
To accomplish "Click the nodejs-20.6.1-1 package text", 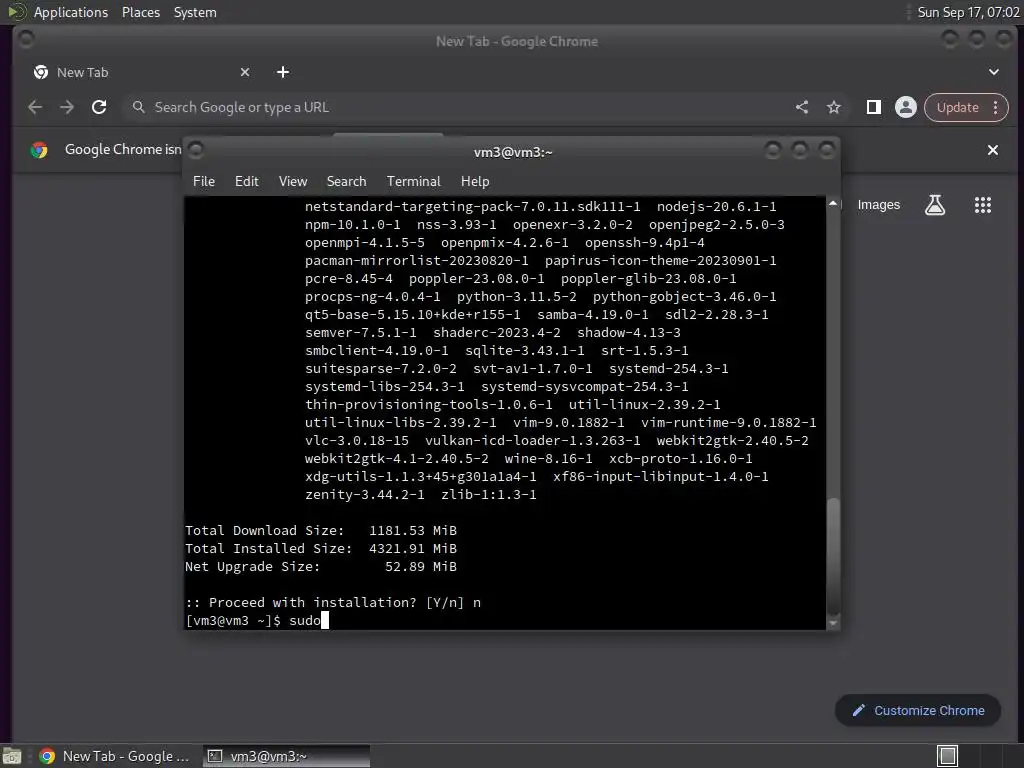I will pos(716,207).
